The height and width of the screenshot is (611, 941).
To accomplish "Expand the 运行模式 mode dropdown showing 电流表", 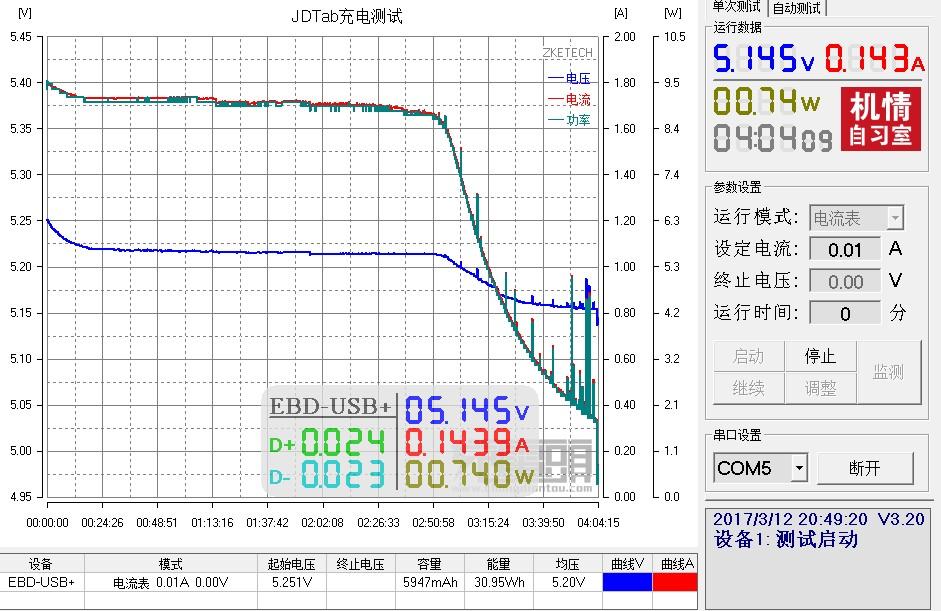I will point(855,217).
